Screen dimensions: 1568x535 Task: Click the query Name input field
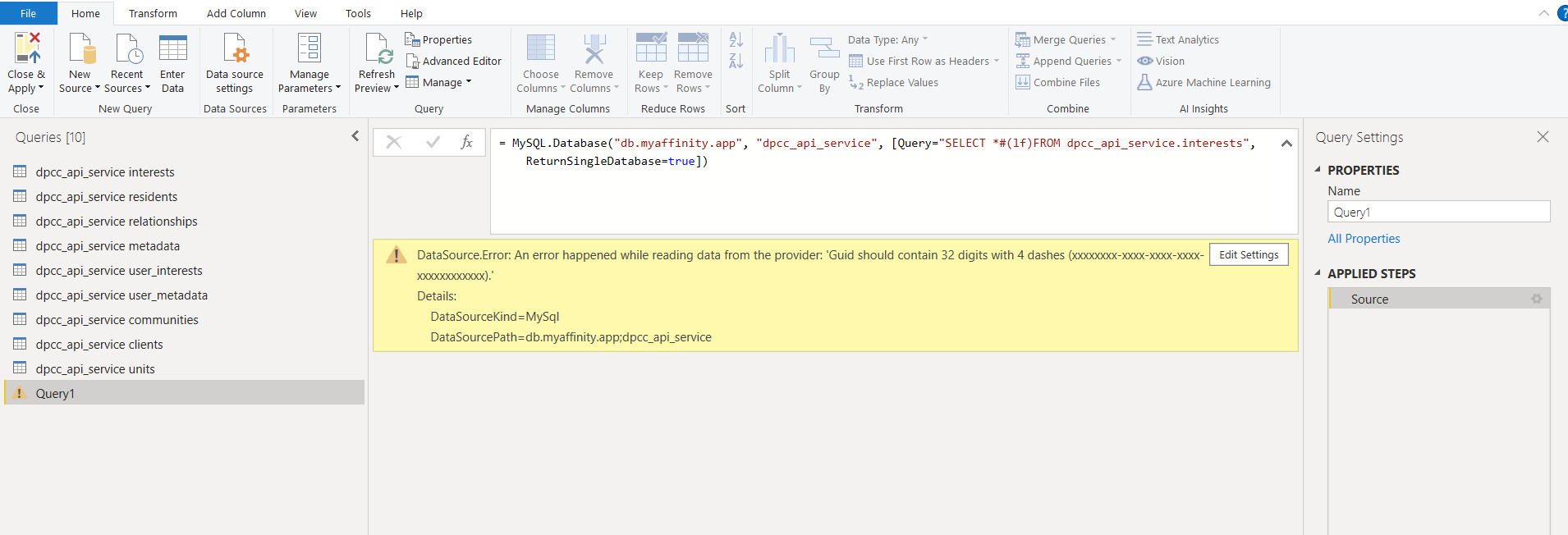click(1437, 212)
